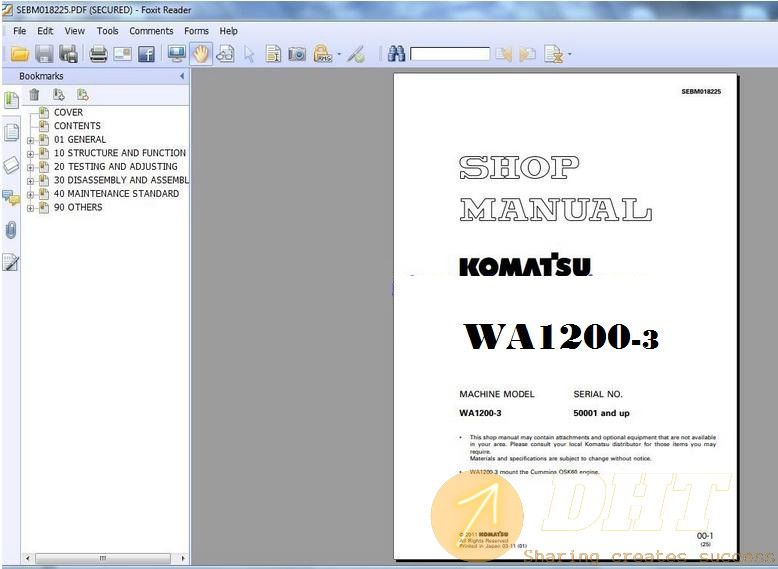
Task: Click the Save As icon
Action: coord(68,54)
